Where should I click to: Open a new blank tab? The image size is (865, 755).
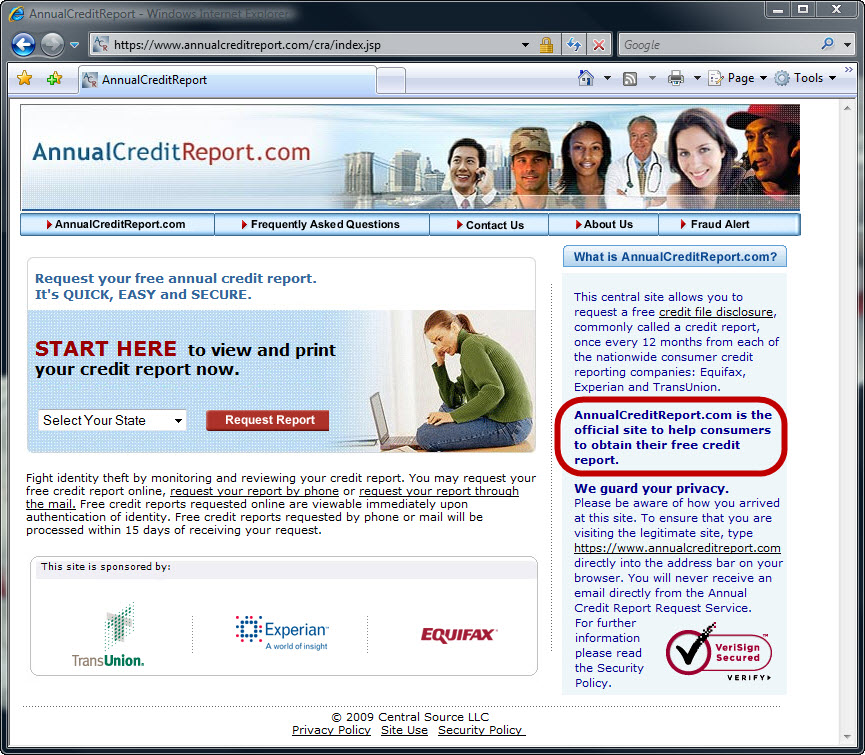tap(391, 81)
